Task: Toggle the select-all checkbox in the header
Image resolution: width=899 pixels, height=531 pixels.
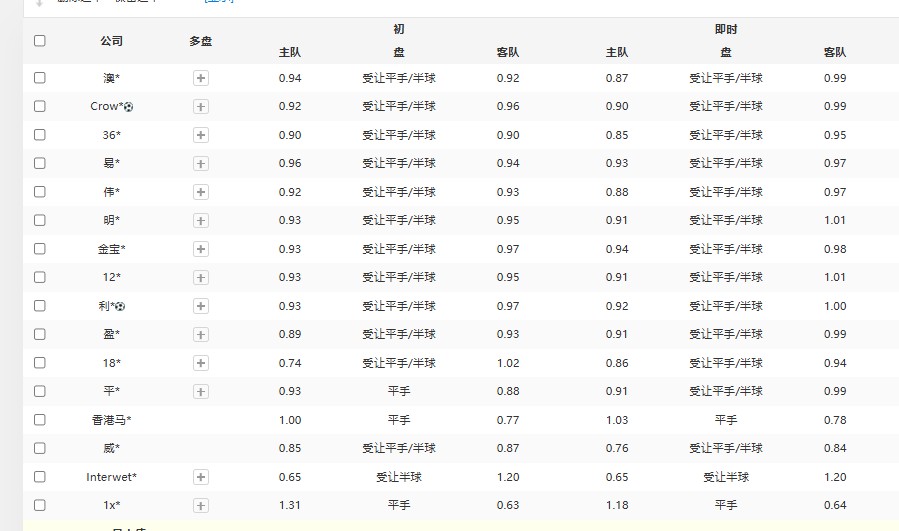Action: pyautogui.click(x=40, y=41)
